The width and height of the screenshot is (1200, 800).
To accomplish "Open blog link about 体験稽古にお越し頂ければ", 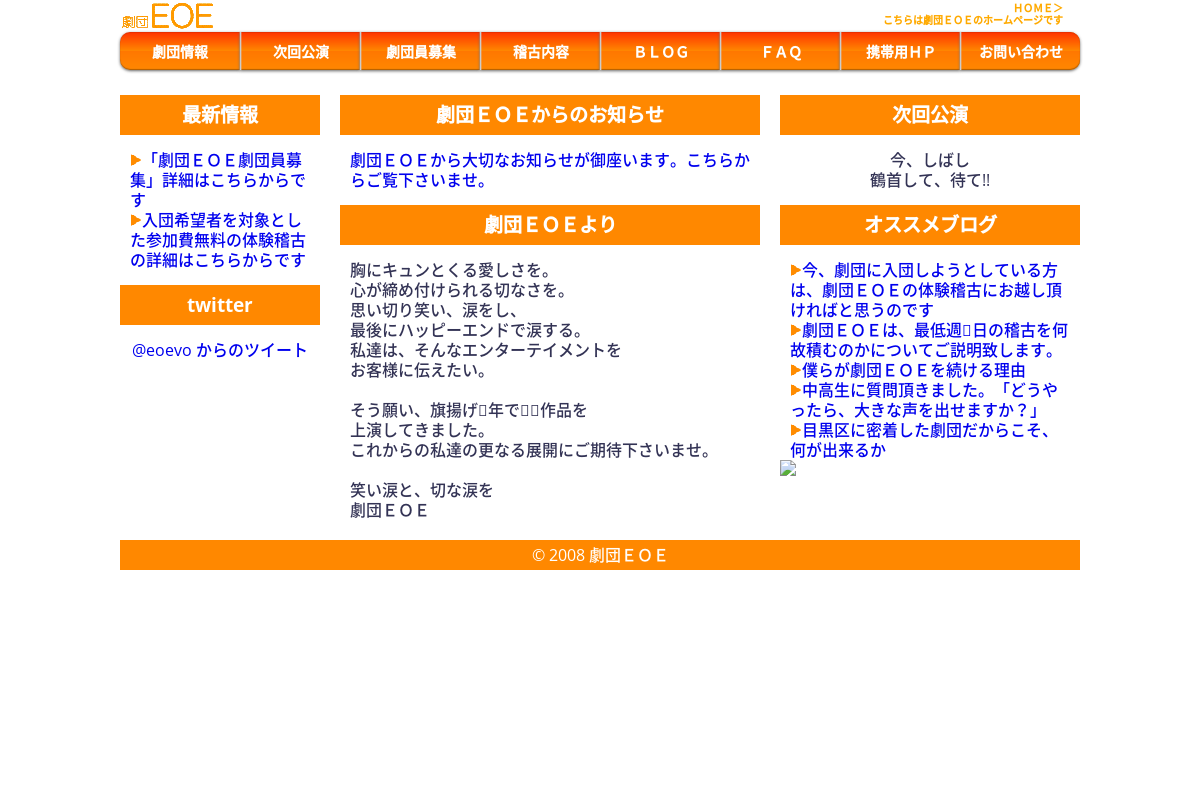I will click(x=927, y=290).
